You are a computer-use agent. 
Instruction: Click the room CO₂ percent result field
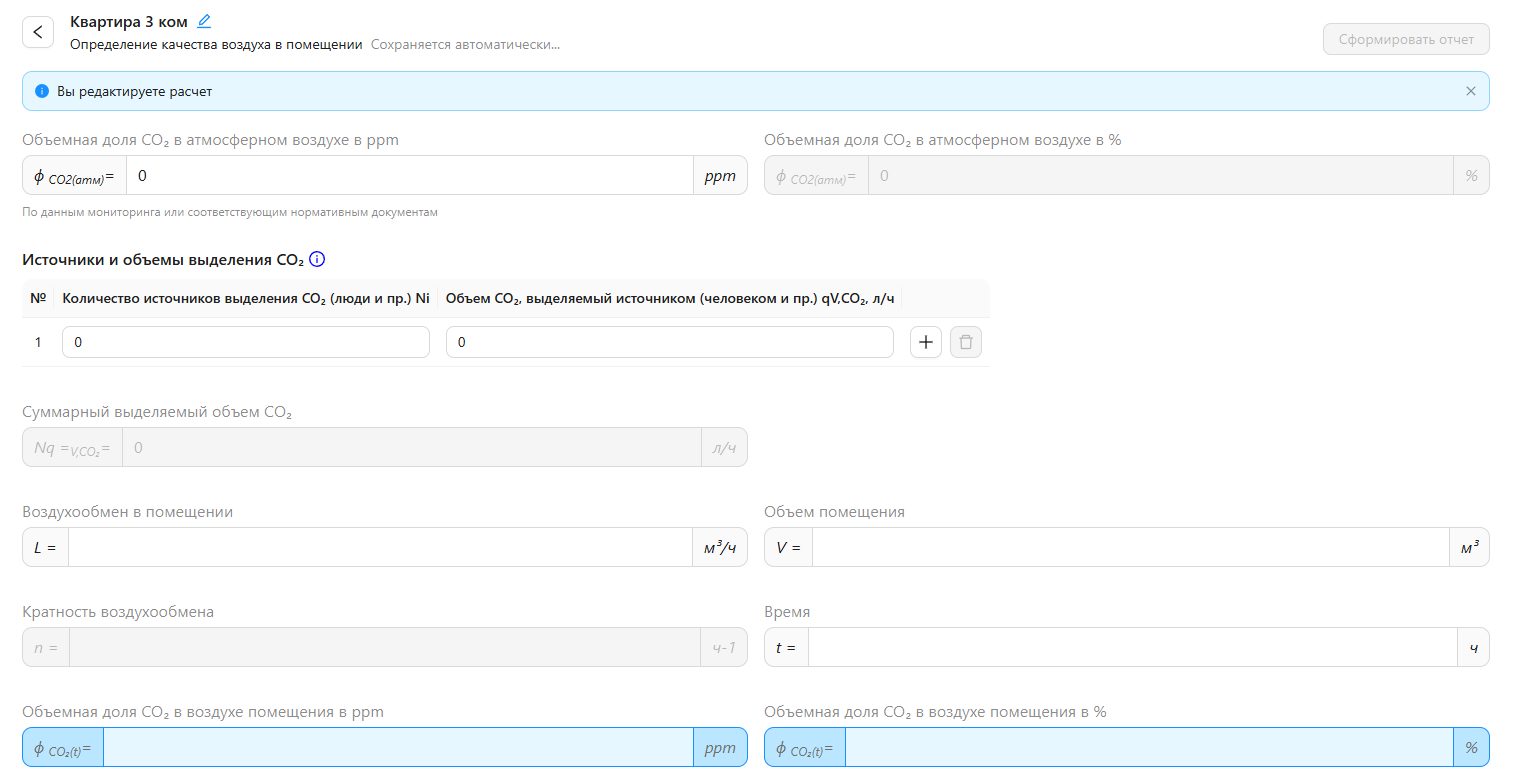pyautogui.click(x=1148, y=748)
